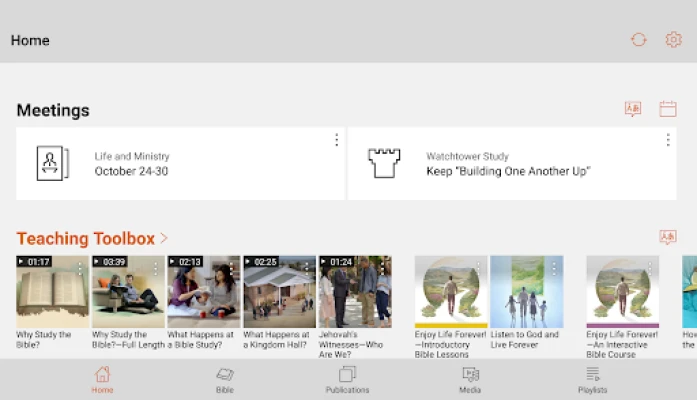Open the Teaching Toolbox heading link
Screen dimensions: 697x400
[85, 239]
